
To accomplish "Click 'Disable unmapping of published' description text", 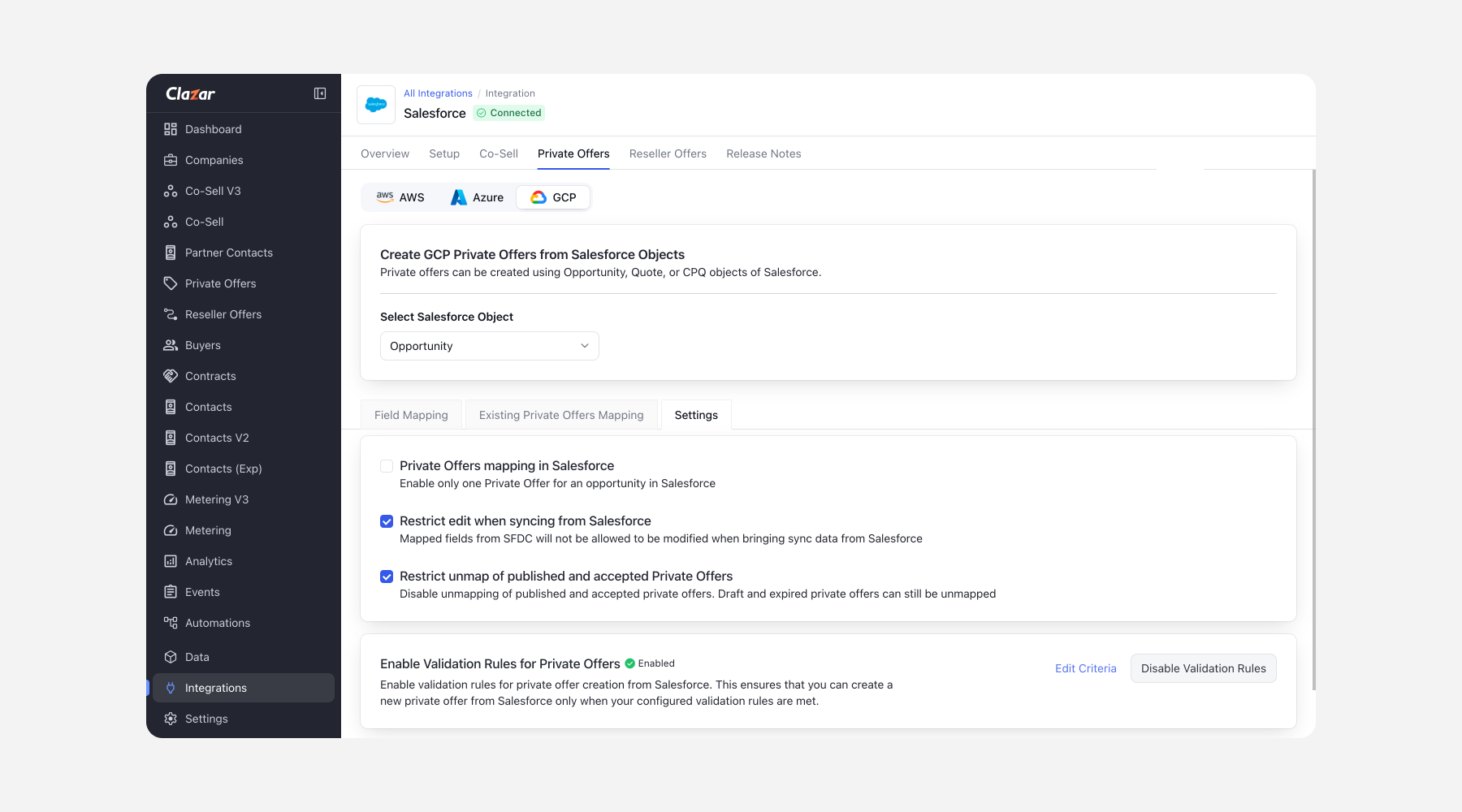I will pyautogui.click(x=698, y=594).
